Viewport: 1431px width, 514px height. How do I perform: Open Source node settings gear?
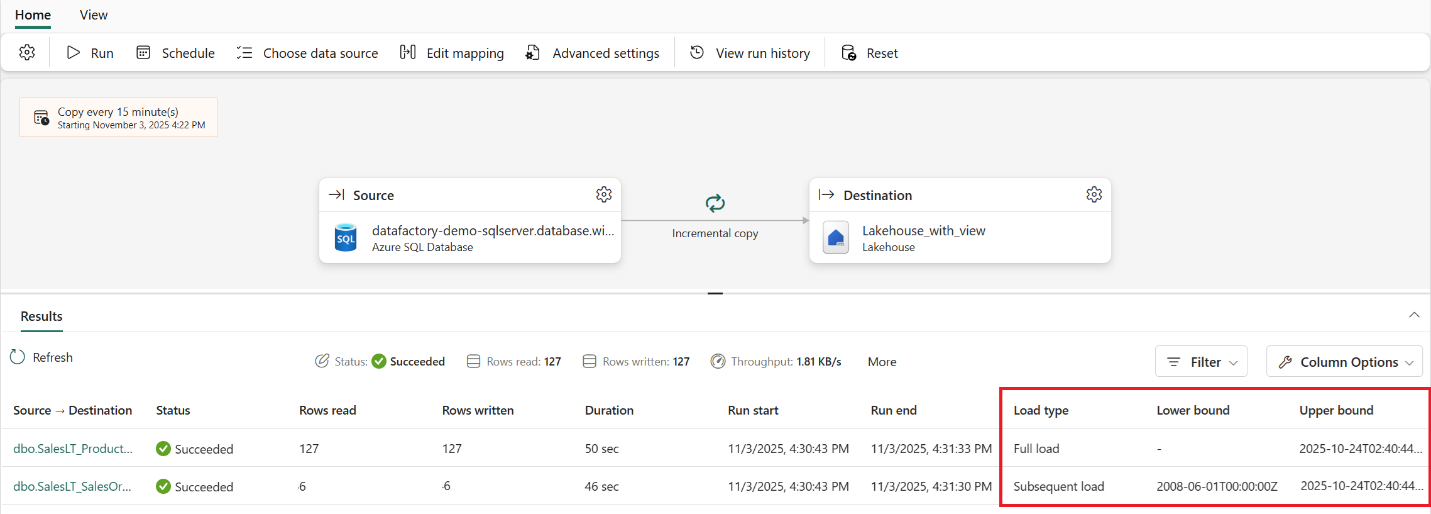(x=603, y=195)
